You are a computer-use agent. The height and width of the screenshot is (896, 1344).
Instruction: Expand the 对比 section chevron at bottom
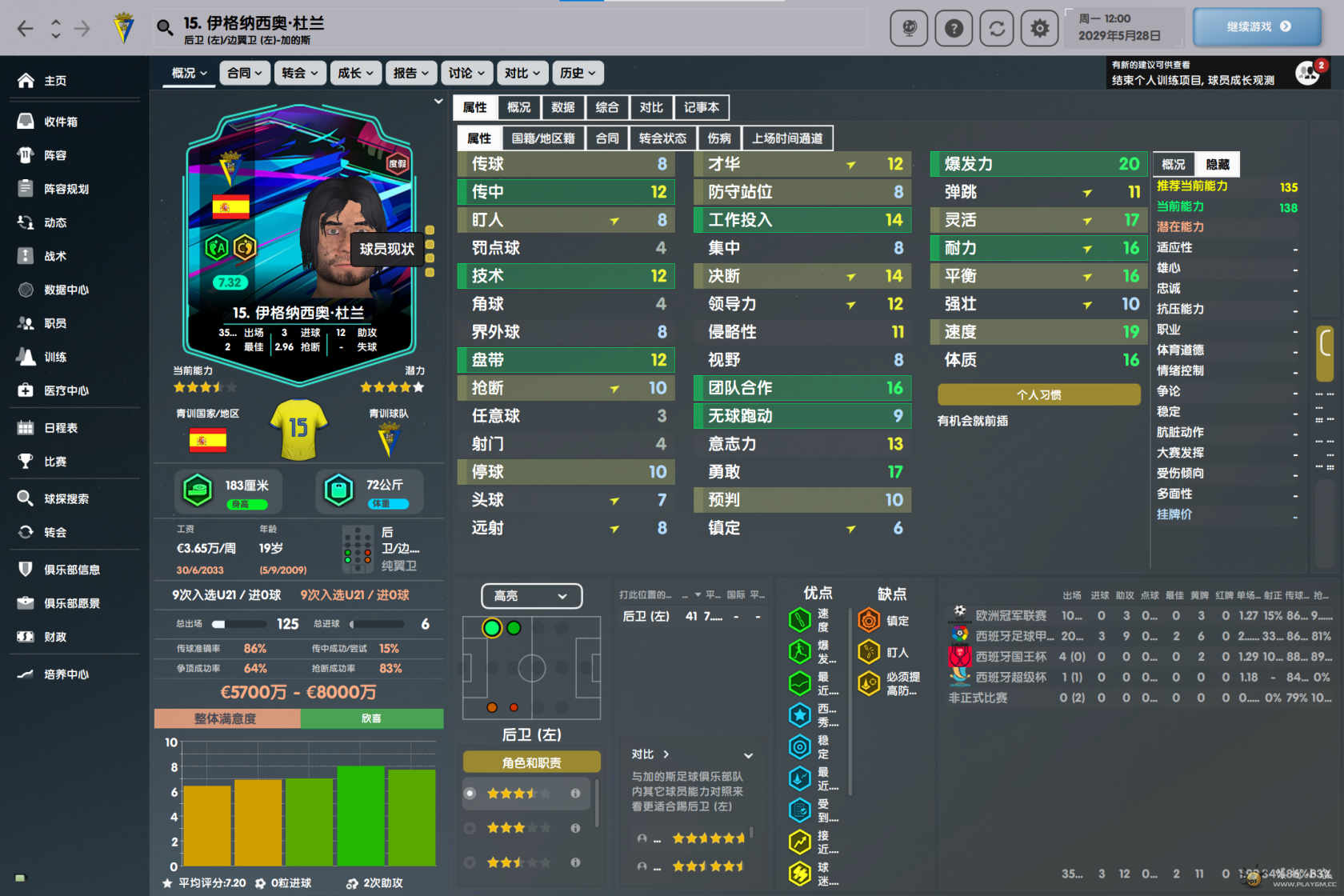pyautogui.click(x=748, y=755)
